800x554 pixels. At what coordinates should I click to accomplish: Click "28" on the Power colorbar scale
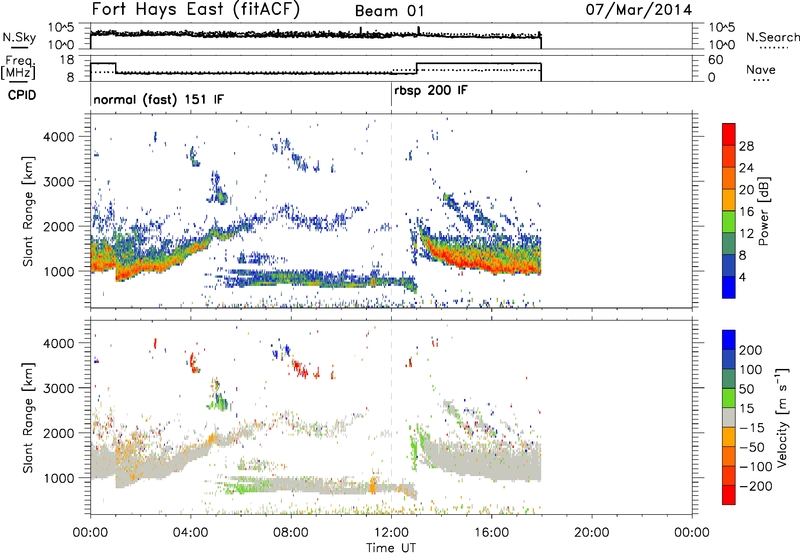[x=746, y=146]
